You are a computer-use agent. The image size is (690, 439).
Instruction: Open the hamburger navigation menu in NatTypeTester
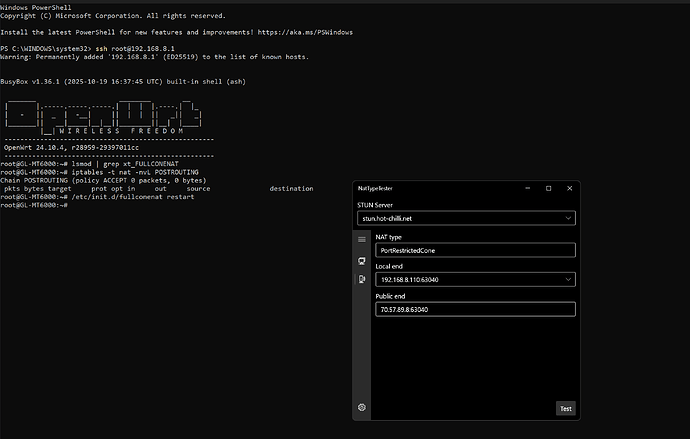pyautogui.click(x=362, y=240)
